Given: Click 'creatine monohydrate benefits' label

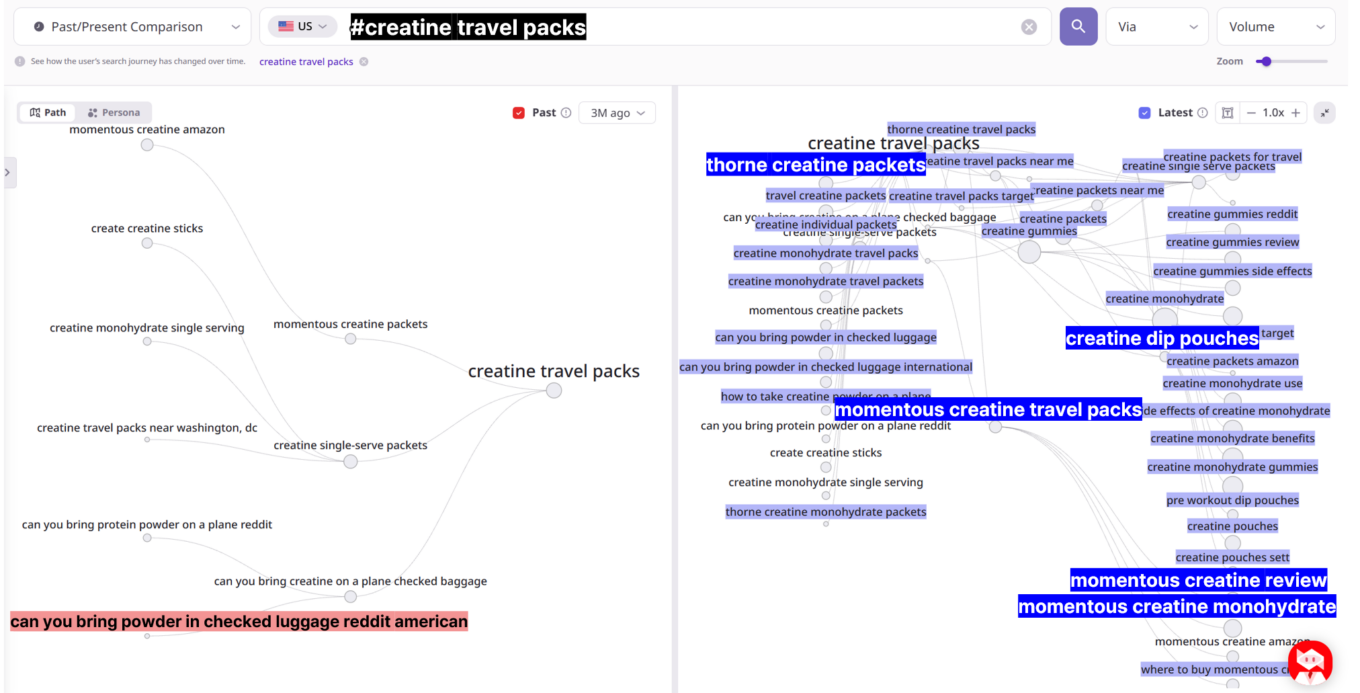Looking at the screenshot, I should [x=1232, y=438].
